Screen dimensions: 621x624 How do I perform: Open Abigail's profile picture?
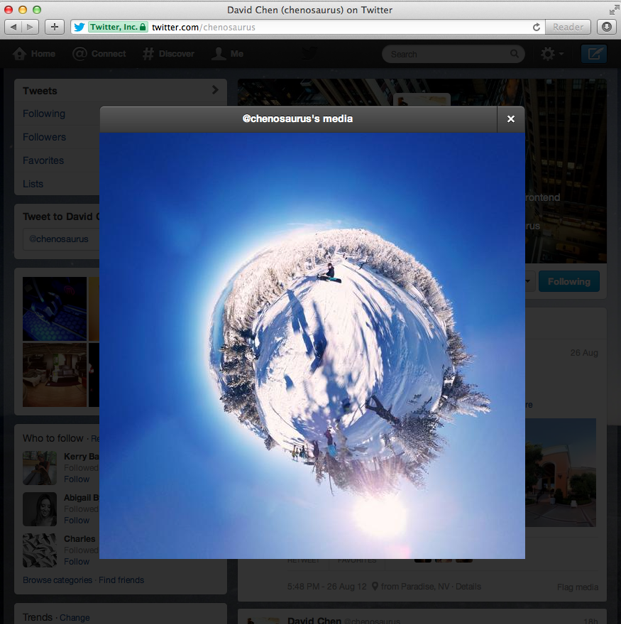tap(39, 509)
